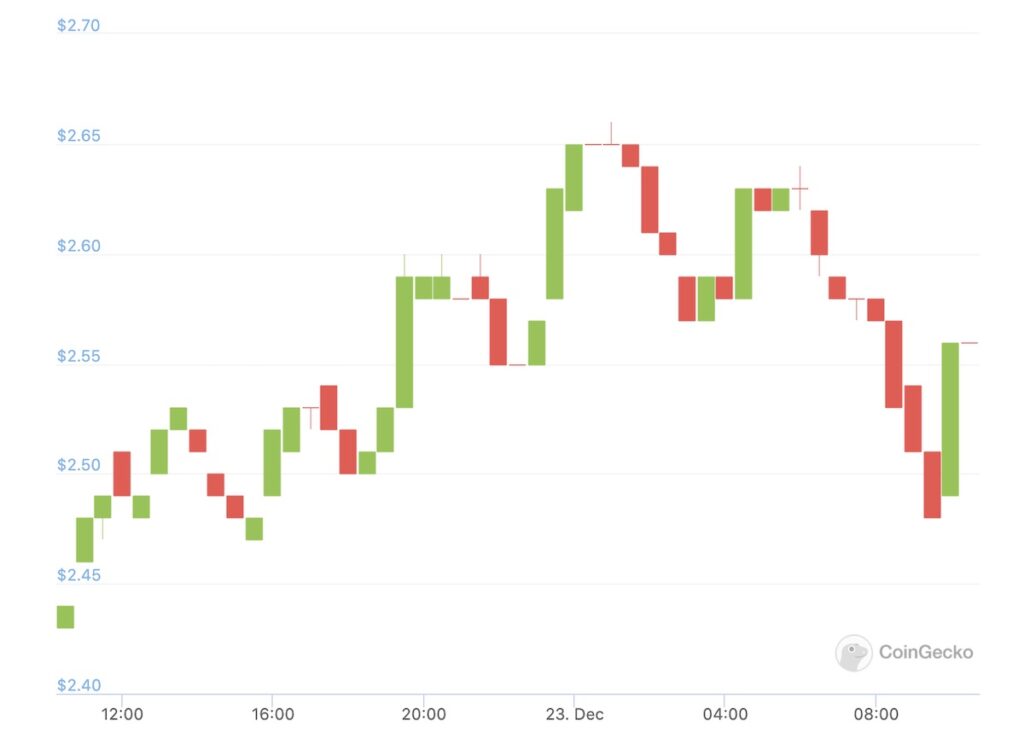
Task: Select the $2.65 price axis label
Action: (x=78, y=136)
